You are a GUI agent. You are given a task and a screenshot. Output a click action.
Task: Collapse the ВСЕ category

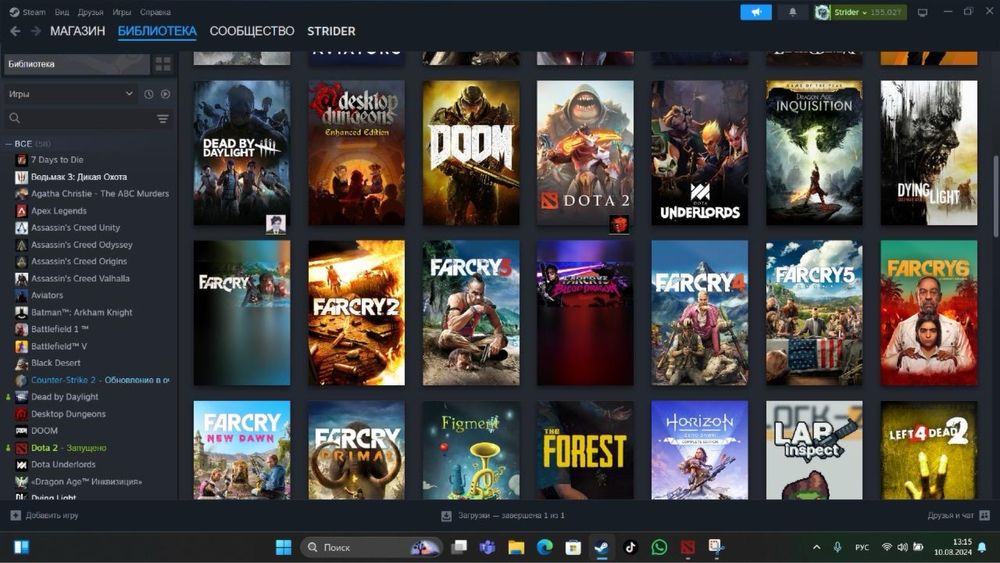9,143
